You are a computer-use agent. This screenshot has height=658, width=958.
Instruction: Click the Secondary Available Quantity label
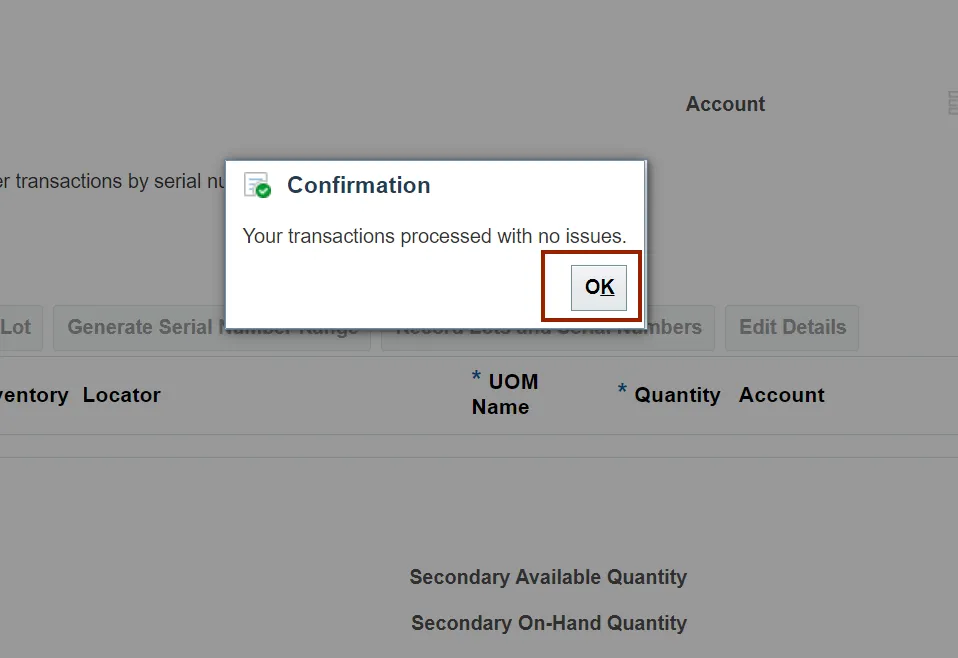(548, 577)
